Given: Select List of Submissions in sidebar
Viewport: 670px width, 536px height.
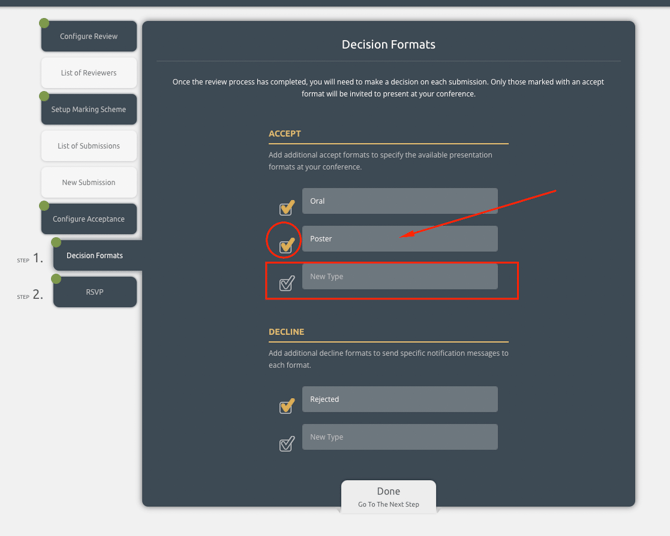Looking at the screenshot, I should [x=89, y=146].
